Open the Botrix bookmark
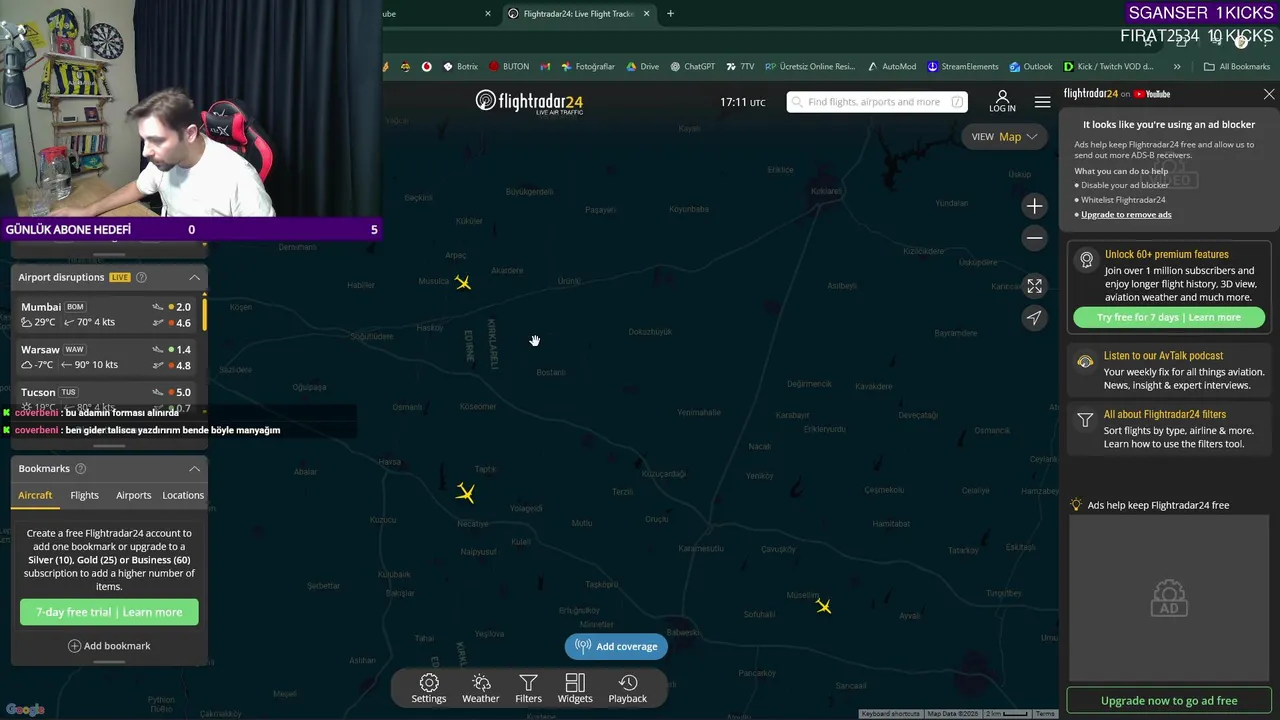1280x720 pixels. [x=460, y=67]
